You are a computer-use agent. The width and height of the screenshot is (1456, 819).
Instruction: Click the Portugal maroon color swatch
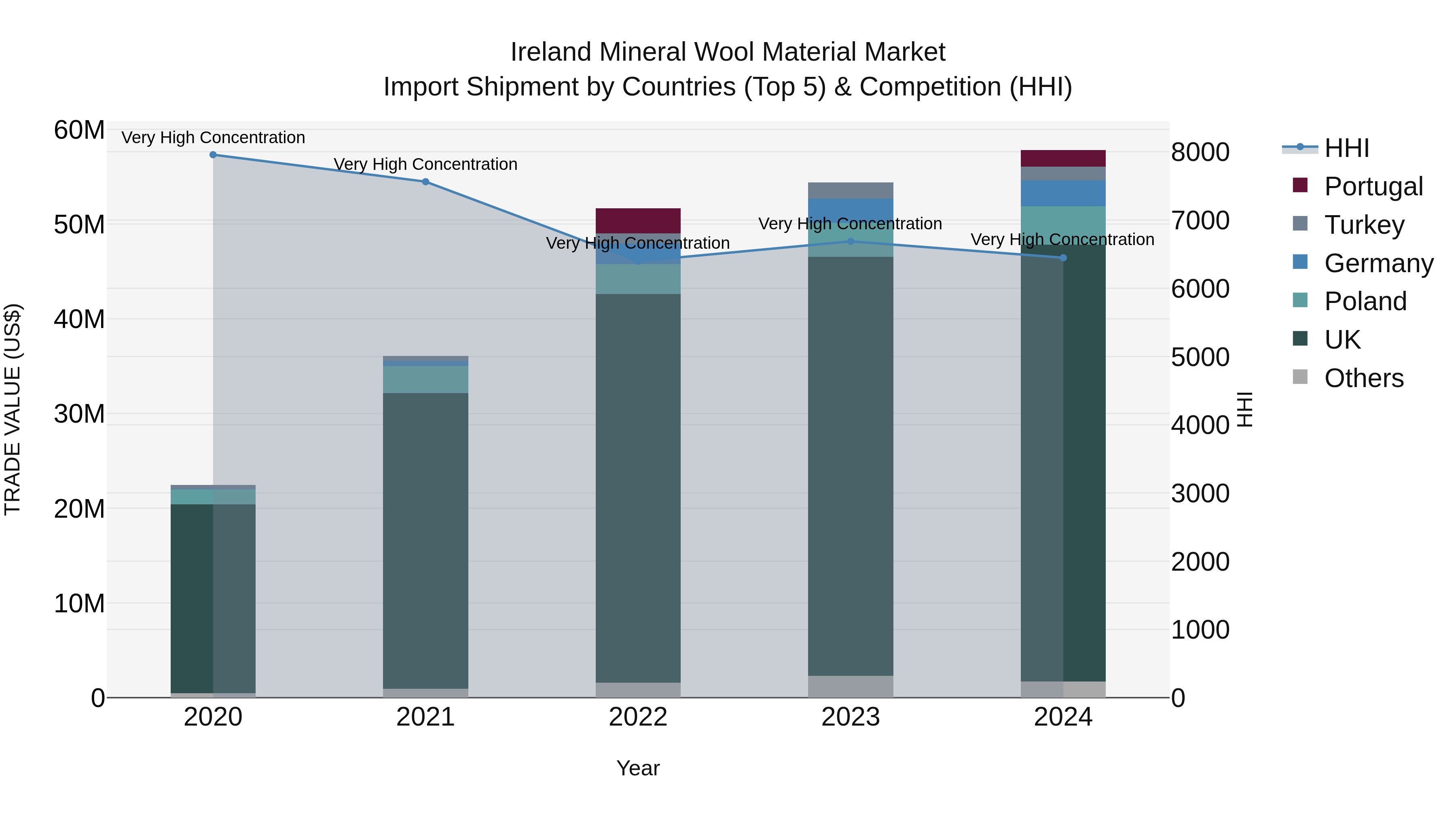pyautogui.click(x=1300, y=185)
